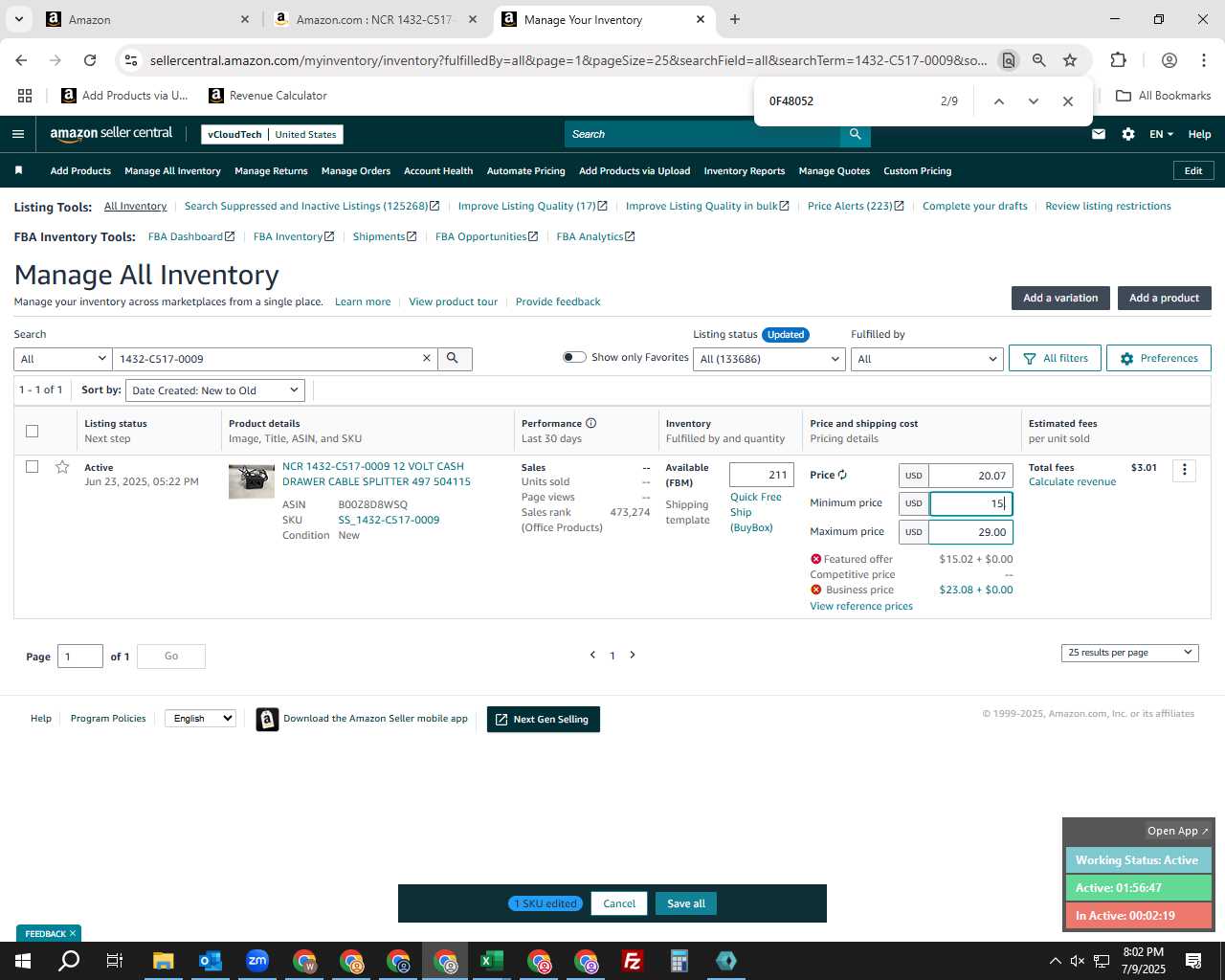1225x980 pixels.
Task: Open the mail messages icon
Action: [1099, 134]
